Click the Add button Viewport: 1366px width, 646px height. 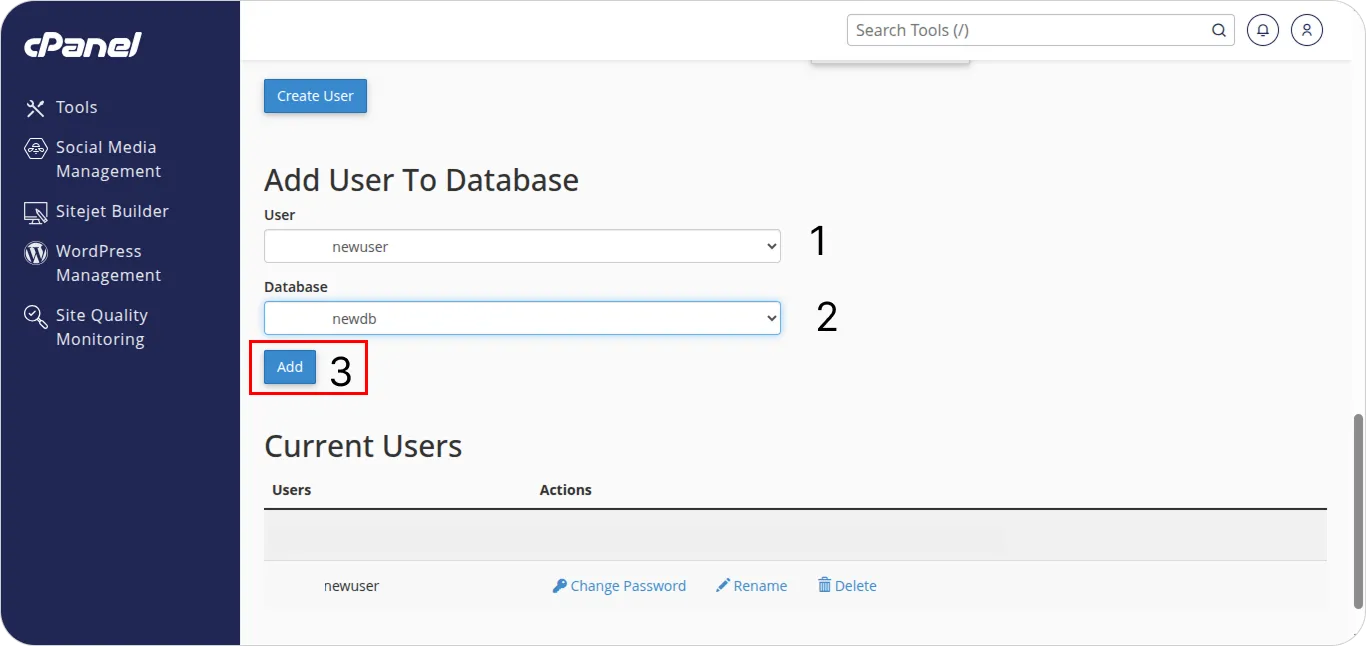pyautogui.click(x=290, y=367)
